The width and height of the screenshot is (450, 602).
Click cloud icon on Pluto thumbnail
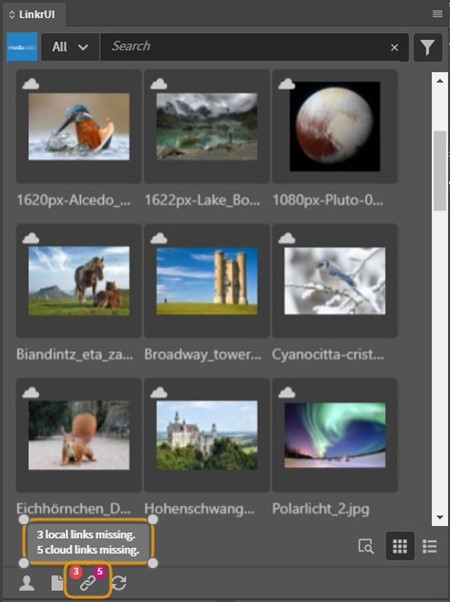click(x=286, y=84)
